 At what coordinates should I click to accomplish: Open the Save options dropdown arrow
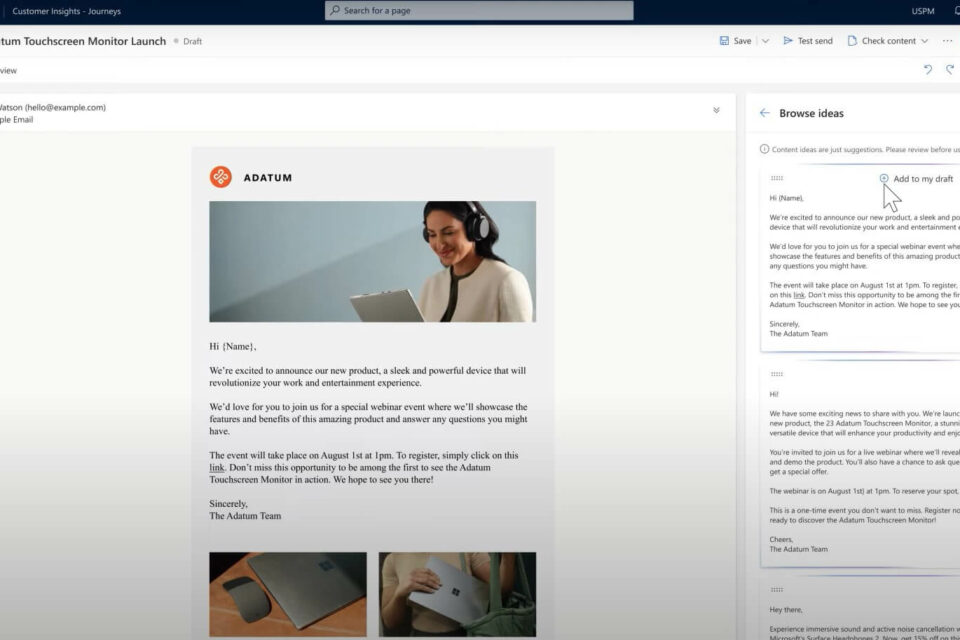(x=765, y=41)
